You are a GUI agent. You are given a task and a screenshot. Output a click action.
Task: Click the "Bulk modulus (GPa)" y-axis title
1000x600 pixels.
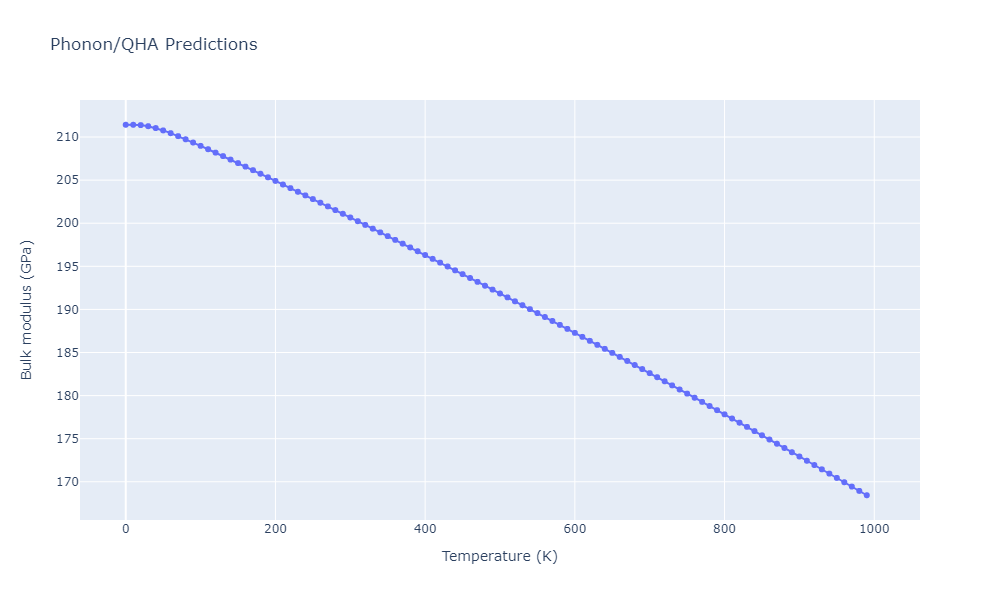[x=27, y=310]
